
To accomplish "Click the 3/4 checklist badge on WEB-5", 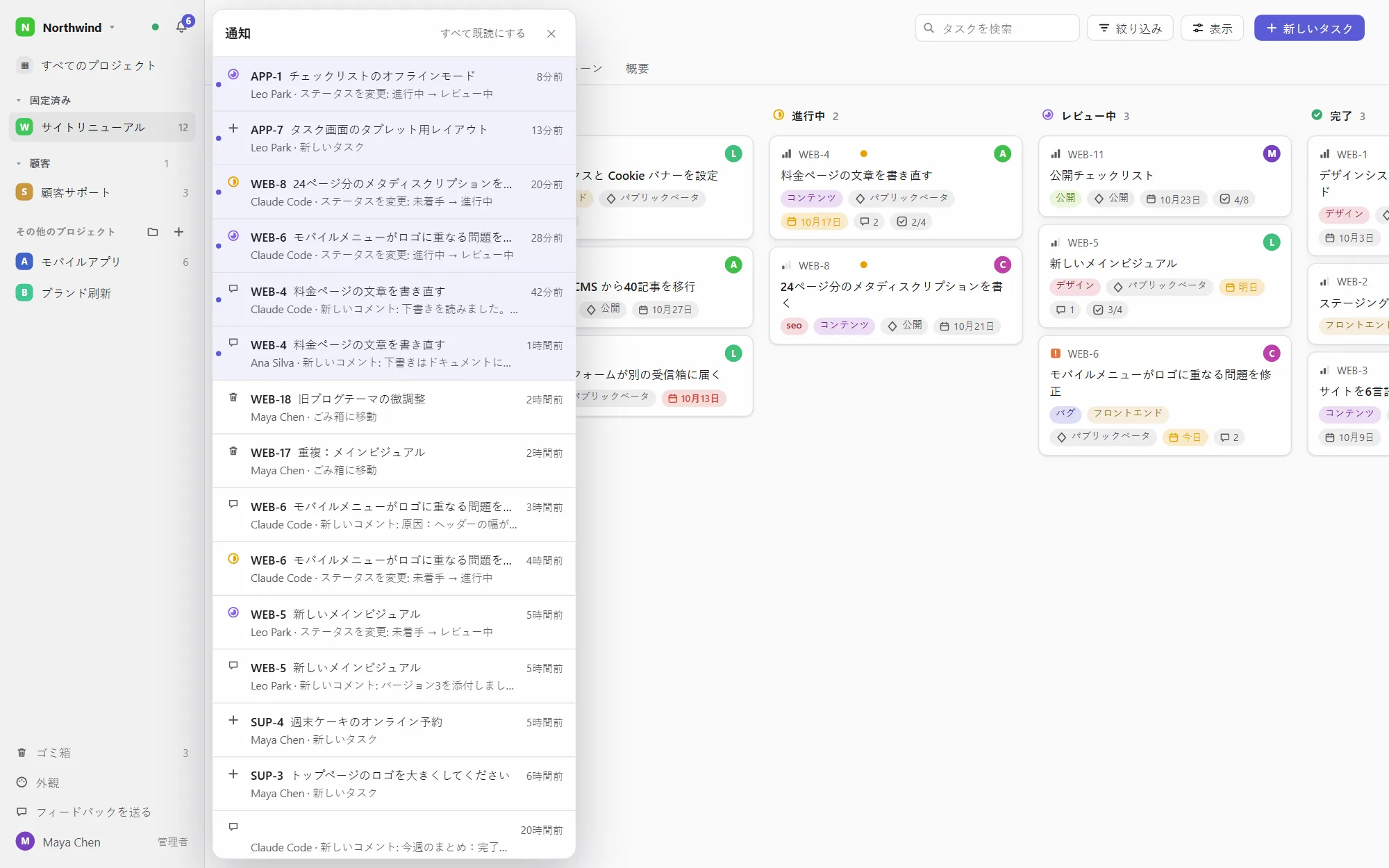I will (x=1108, y=310).
